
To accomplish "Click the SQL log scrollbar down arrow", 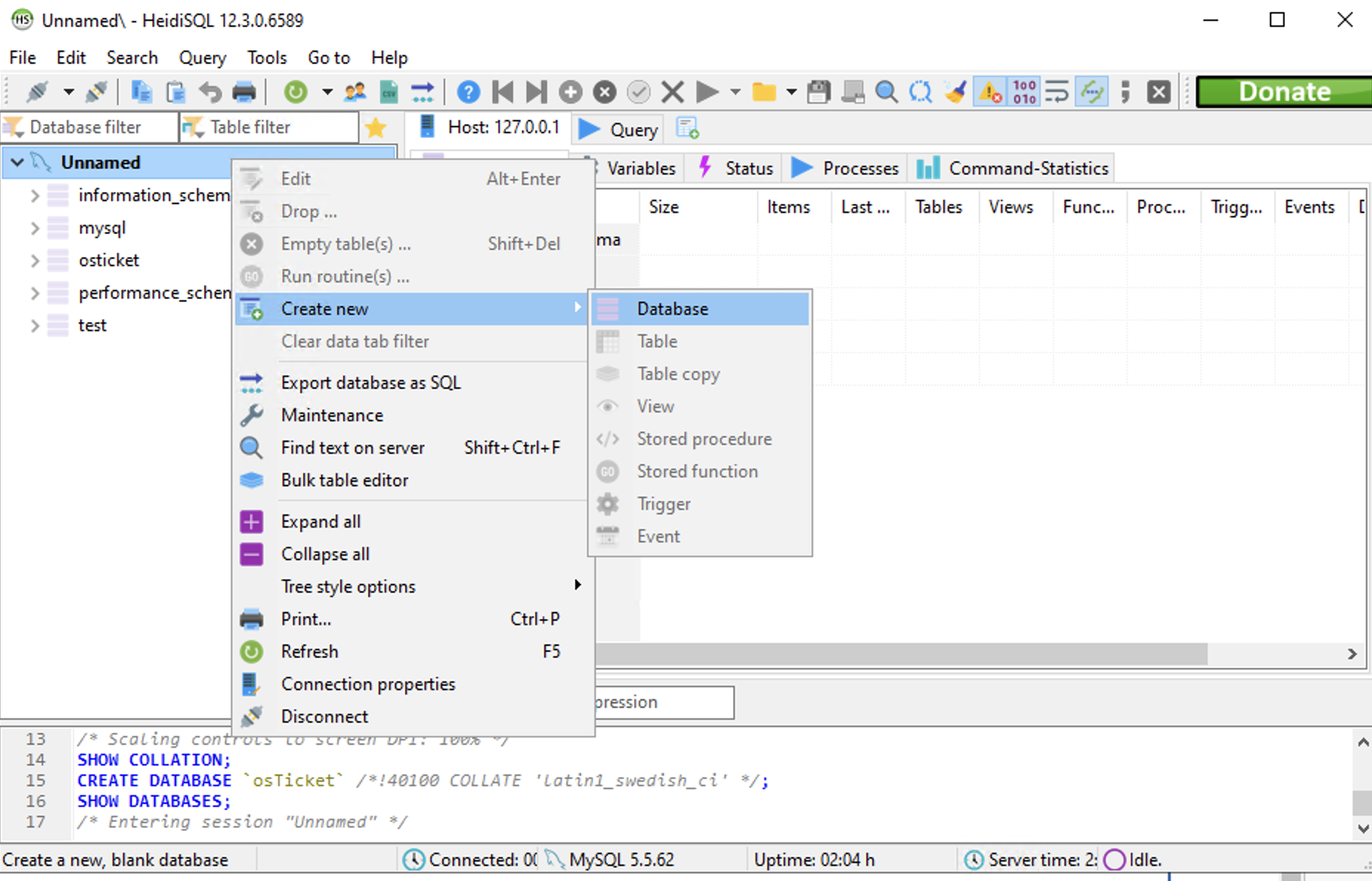I will point(1363,829).
